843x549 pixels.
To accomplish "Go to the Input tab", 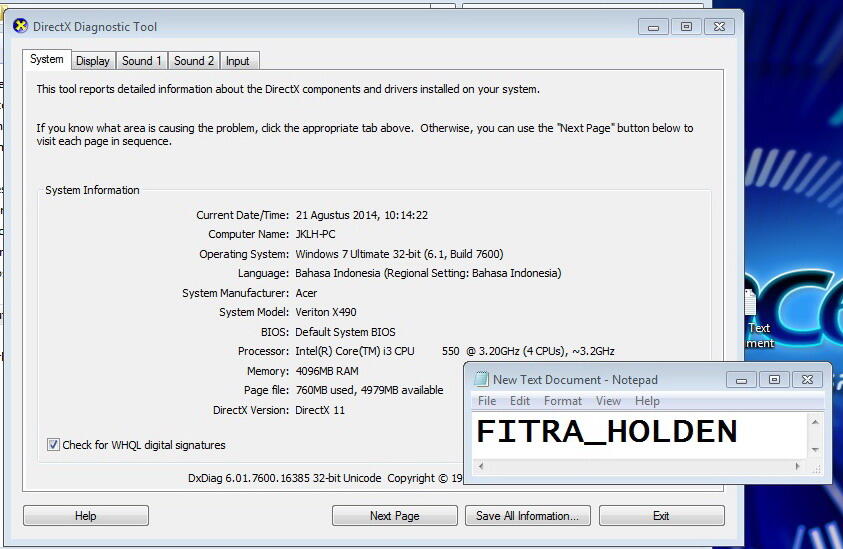I will [237, 61].
